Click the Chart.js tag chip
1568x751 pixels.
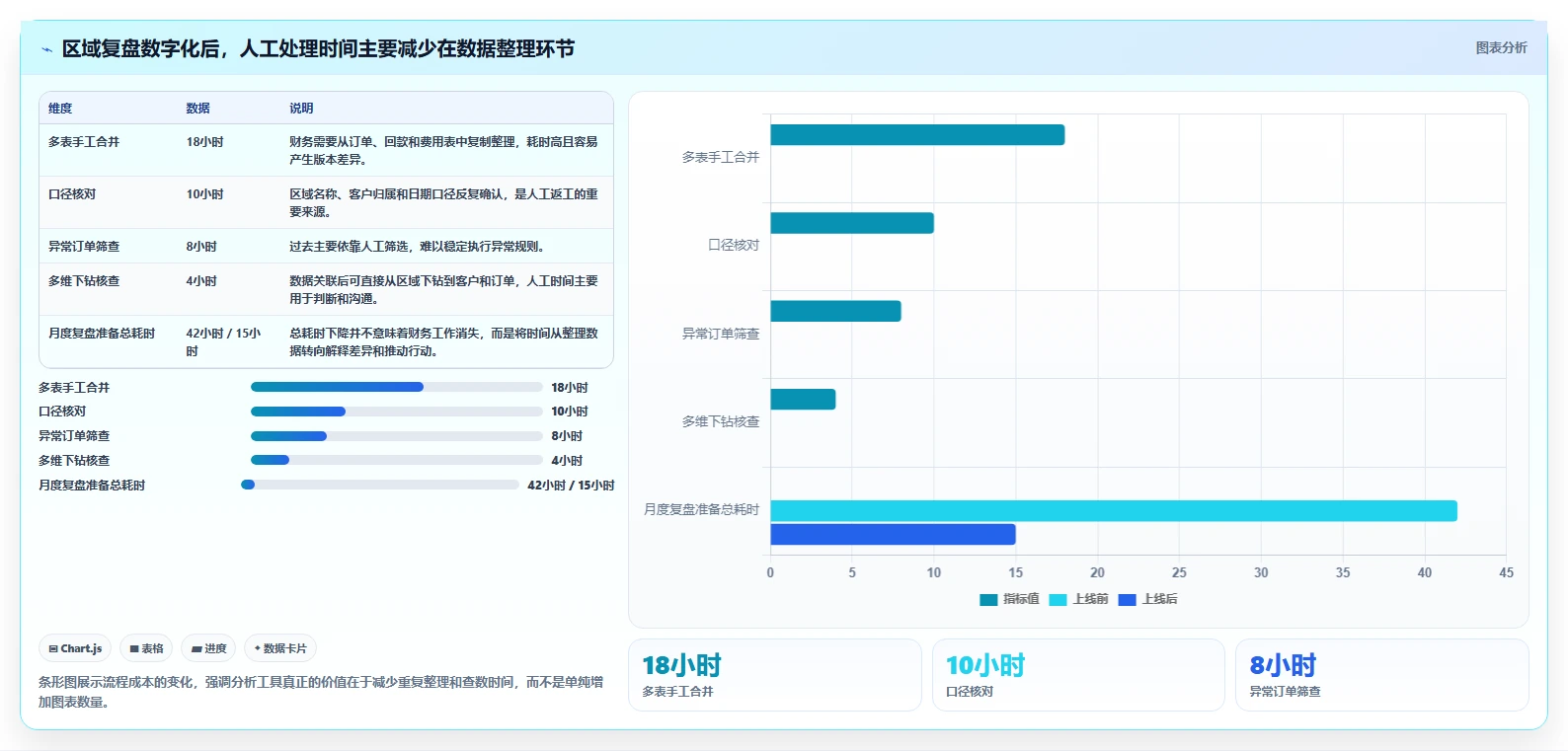(x=75, y=648)
